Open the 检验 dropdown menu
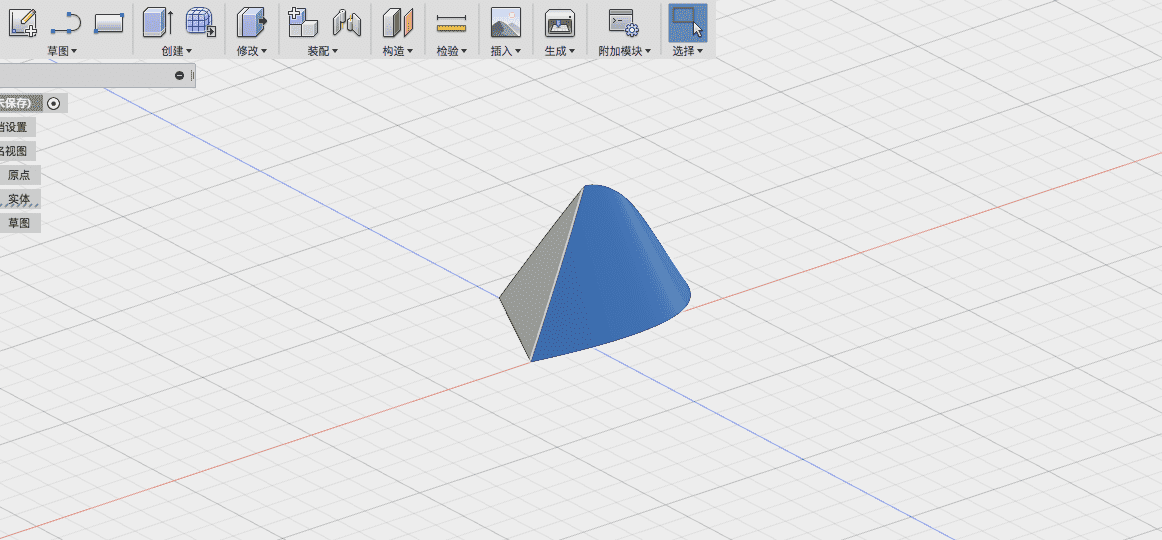This screenshot has width=1162, height=540. 451,51
